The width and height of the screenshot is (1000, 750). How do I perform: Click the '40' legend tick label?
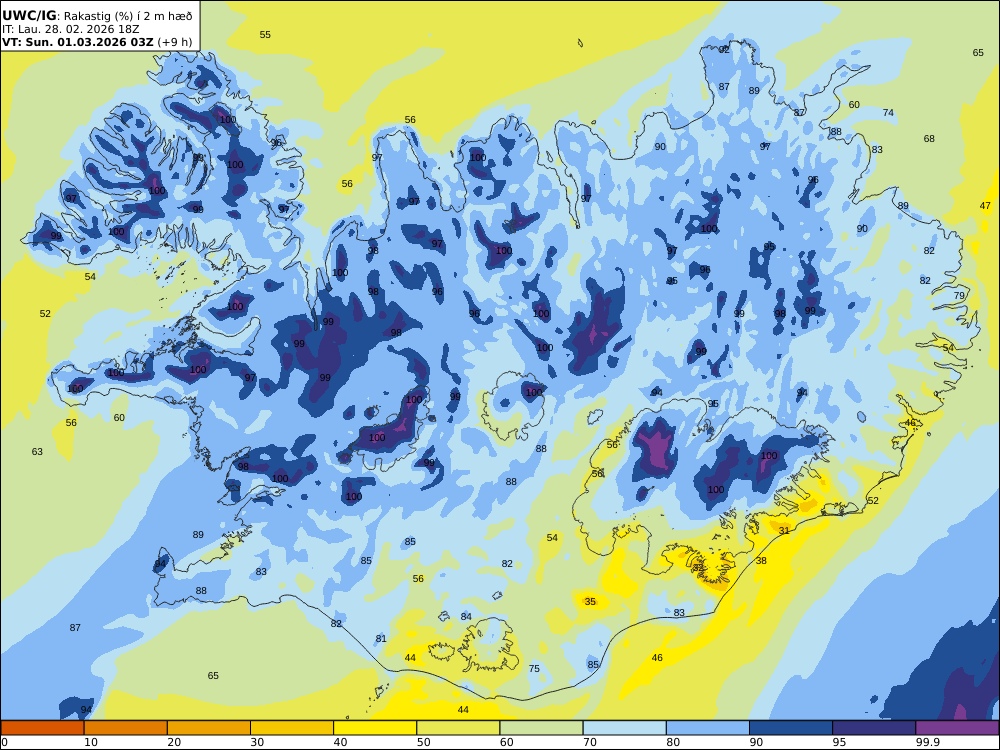pos(341,742)
